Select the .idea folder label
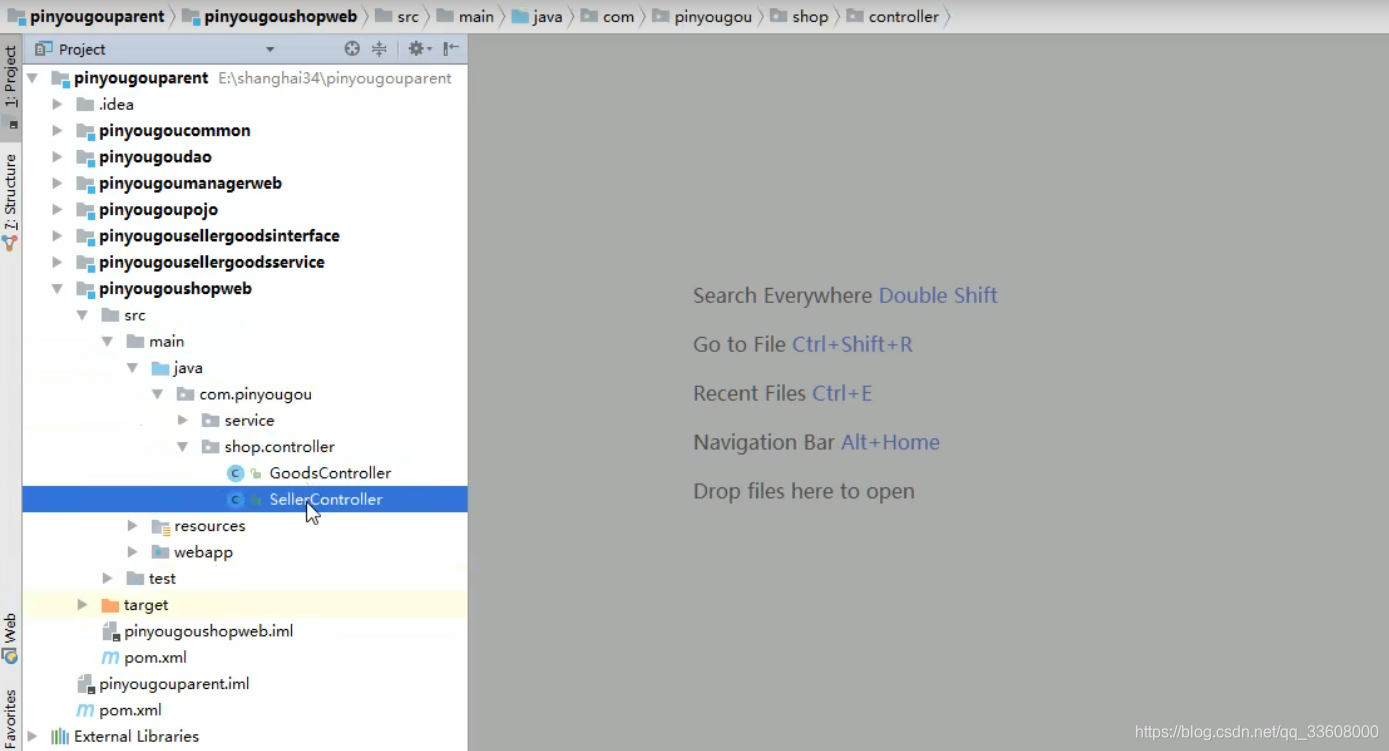The height and width of the screenshot is (751, 1389). pos(116,104)
